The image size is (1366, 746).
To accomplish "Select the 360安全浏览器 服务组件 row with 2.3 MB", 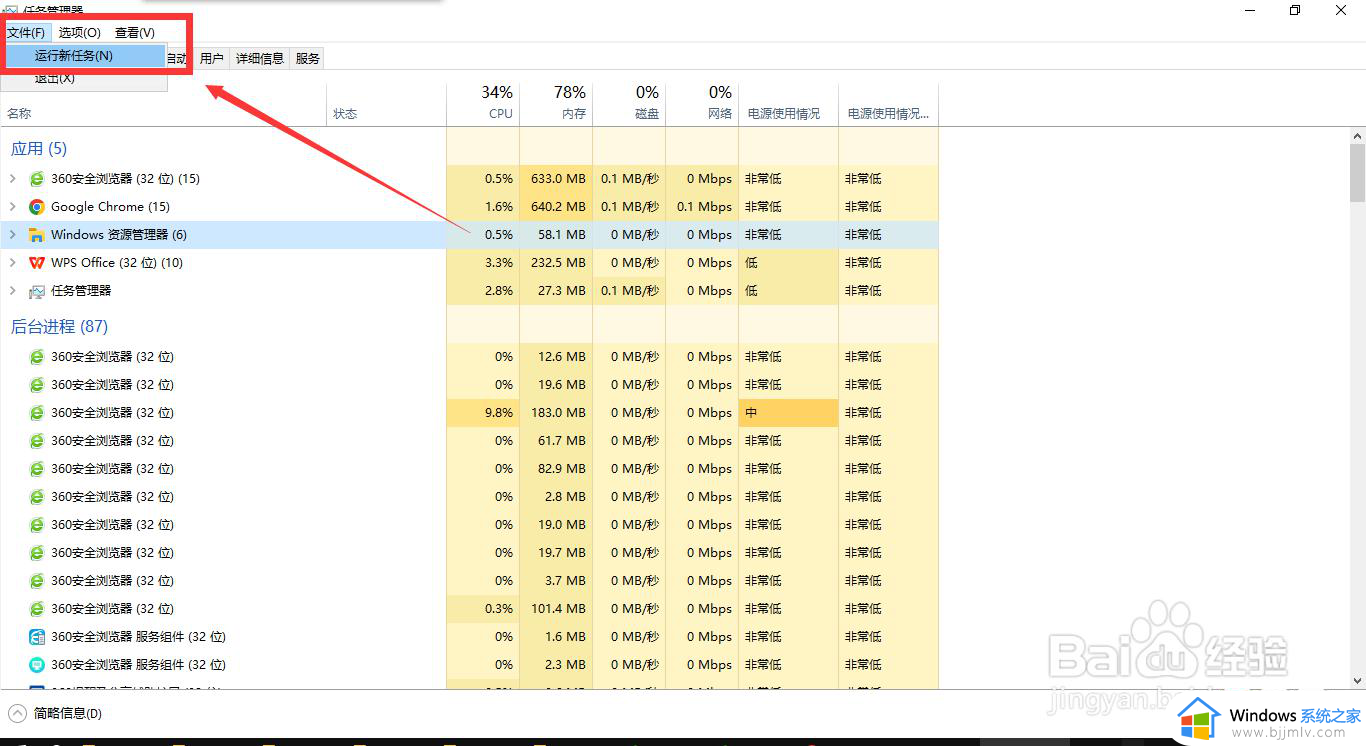I will (x=469, y=665).
